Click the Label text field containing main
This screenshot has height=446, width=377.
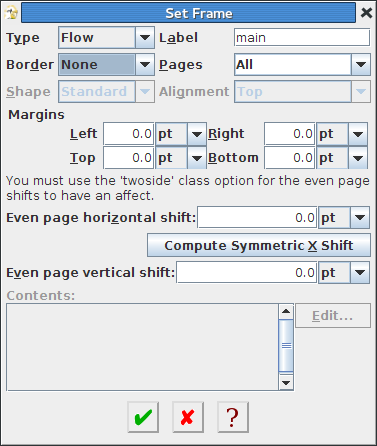(302, 38)
